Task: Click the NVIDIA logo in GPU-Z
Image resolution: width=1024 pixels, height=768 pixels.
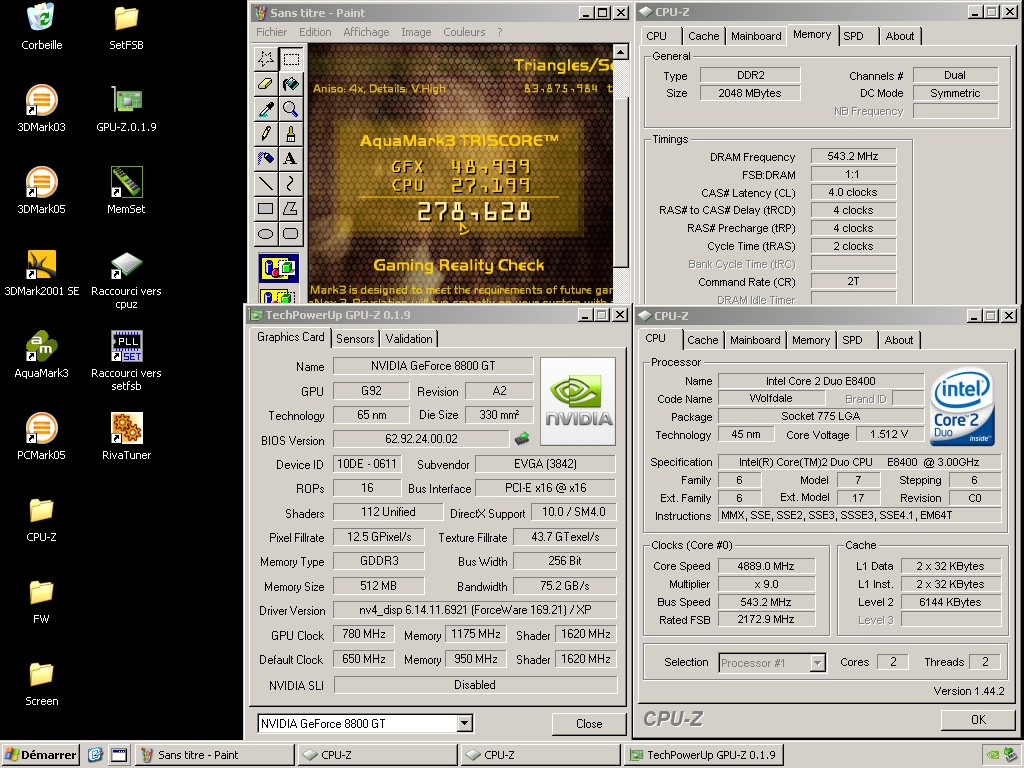Action: (578, 402)
